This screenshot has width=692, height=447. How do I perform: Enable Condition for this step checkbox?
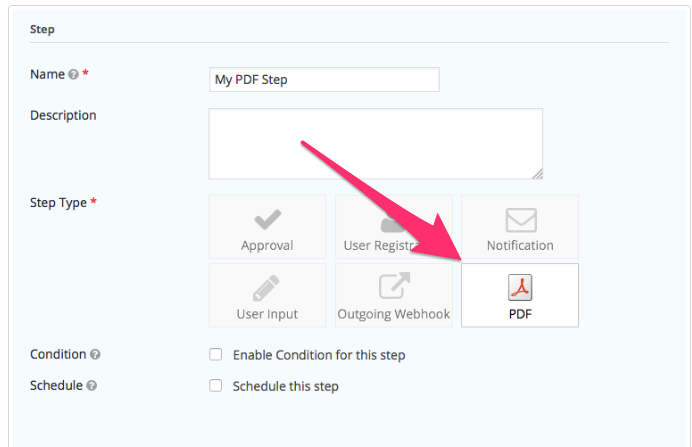(x=215, y=354)
